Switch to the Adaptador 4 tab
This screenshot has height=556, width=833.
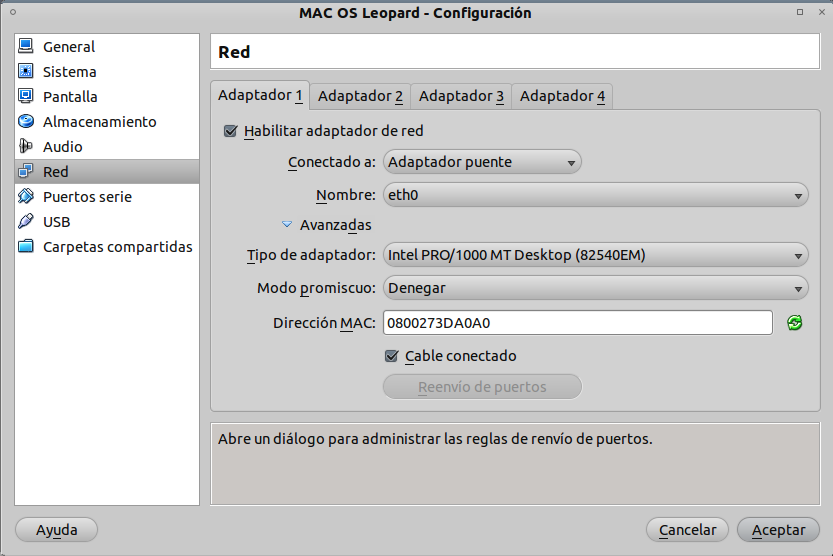pyautogui.click(x=562, y=96)
